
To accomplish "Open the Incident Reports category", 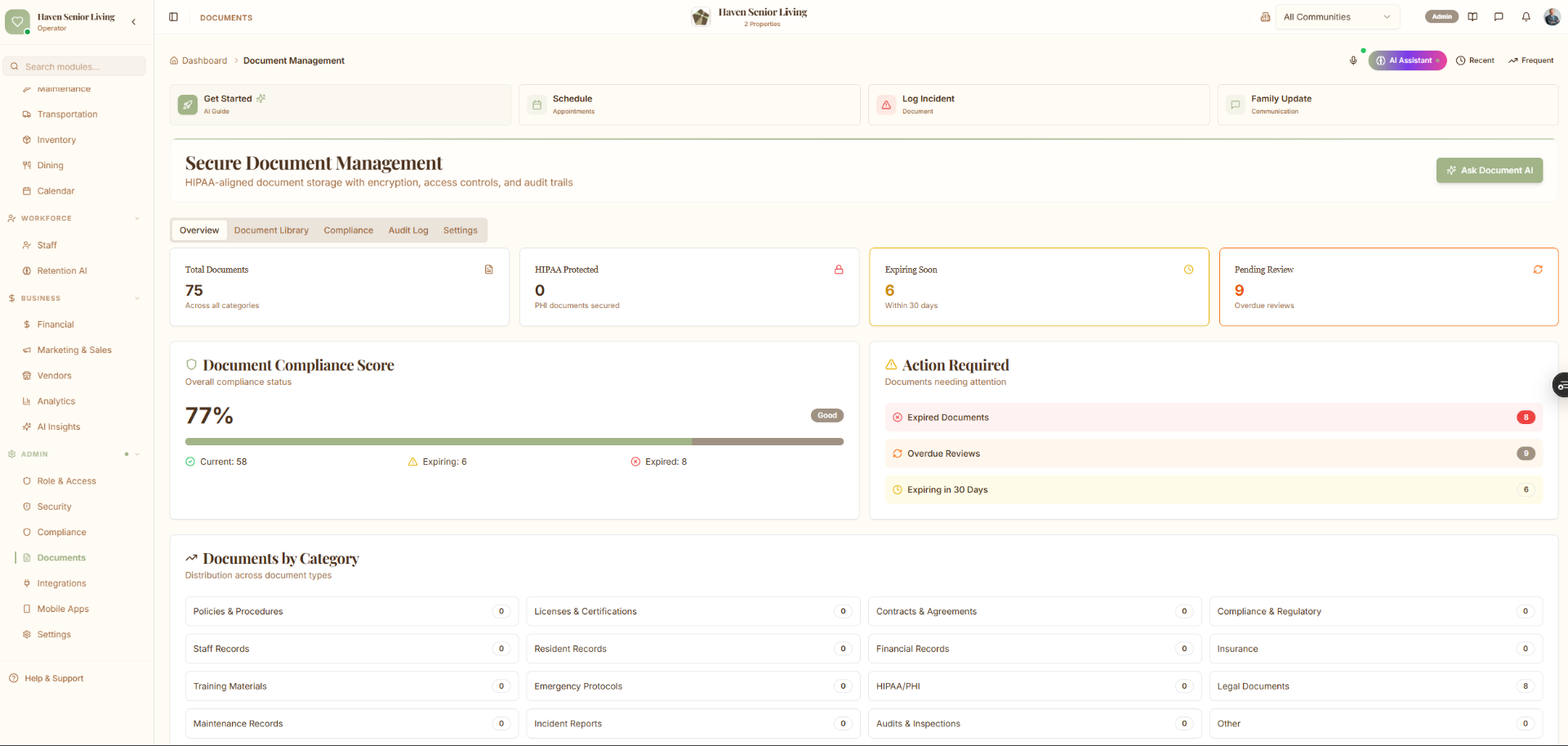I will point(693,724).
